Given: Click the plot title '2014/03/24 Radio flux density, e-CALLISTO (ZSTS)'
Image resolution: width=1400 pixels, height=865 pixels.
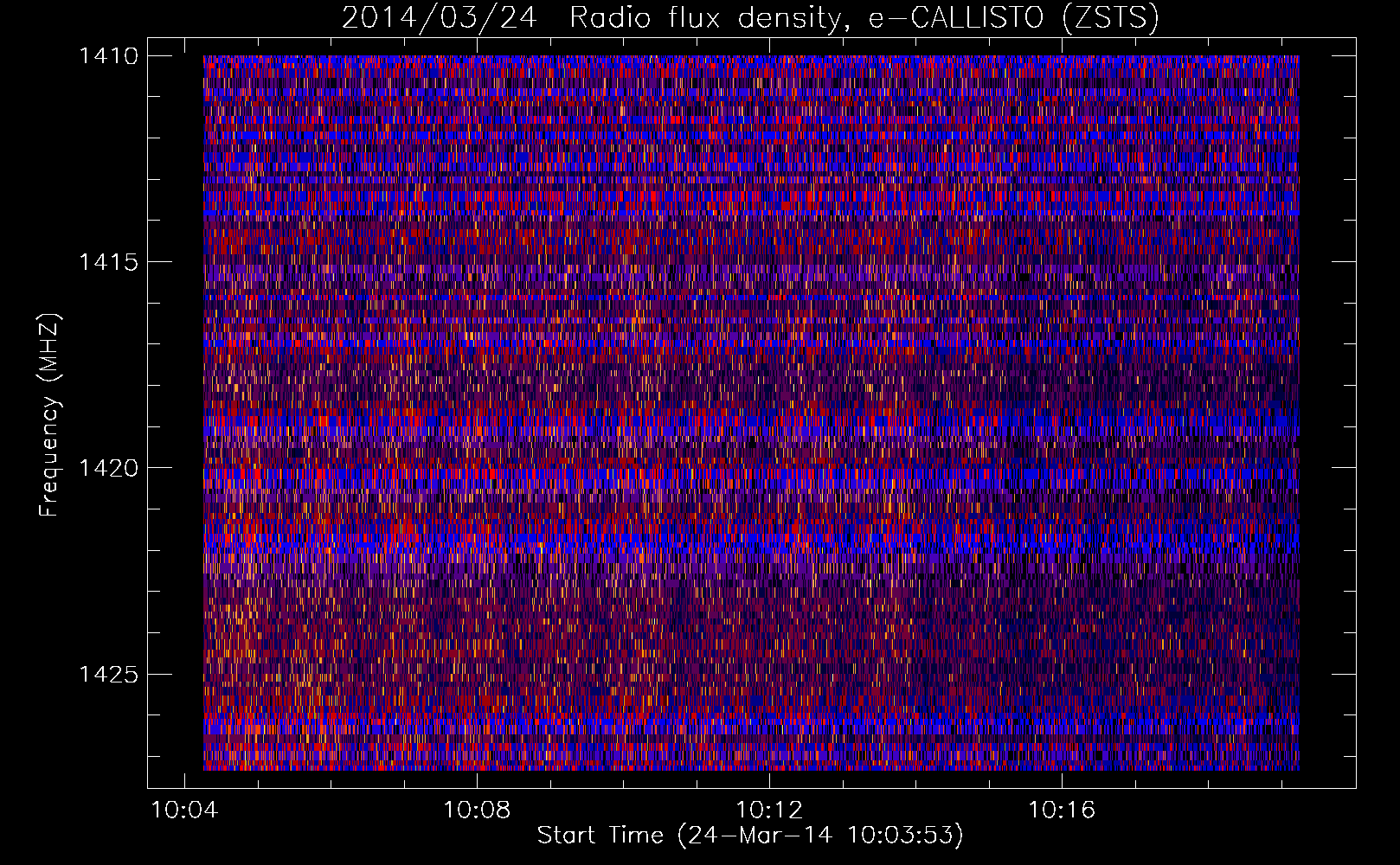Looking at the screenshot, I should pos(750,17).
